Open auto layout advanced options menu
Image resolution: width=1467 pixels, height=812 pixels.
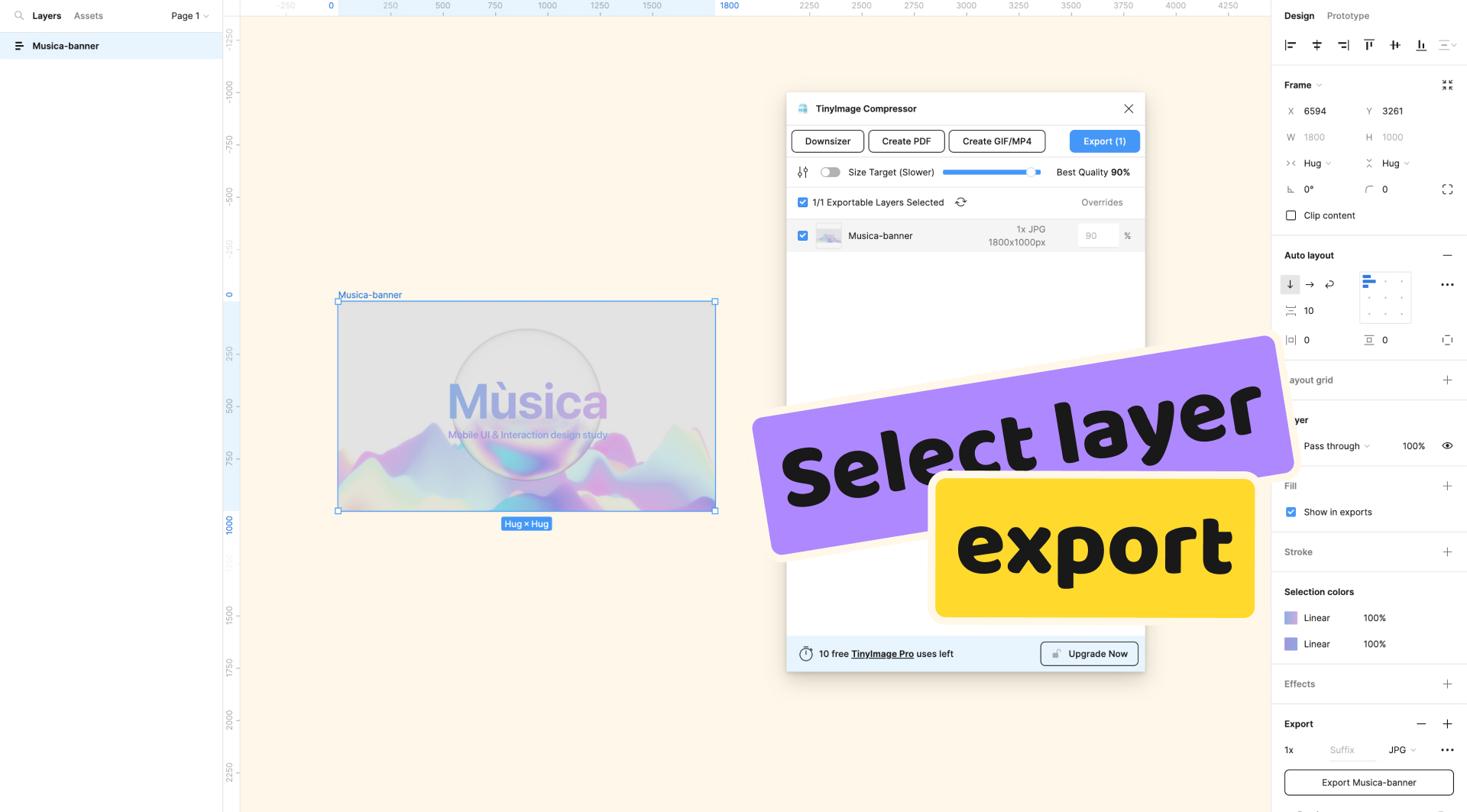(1446, 284)
